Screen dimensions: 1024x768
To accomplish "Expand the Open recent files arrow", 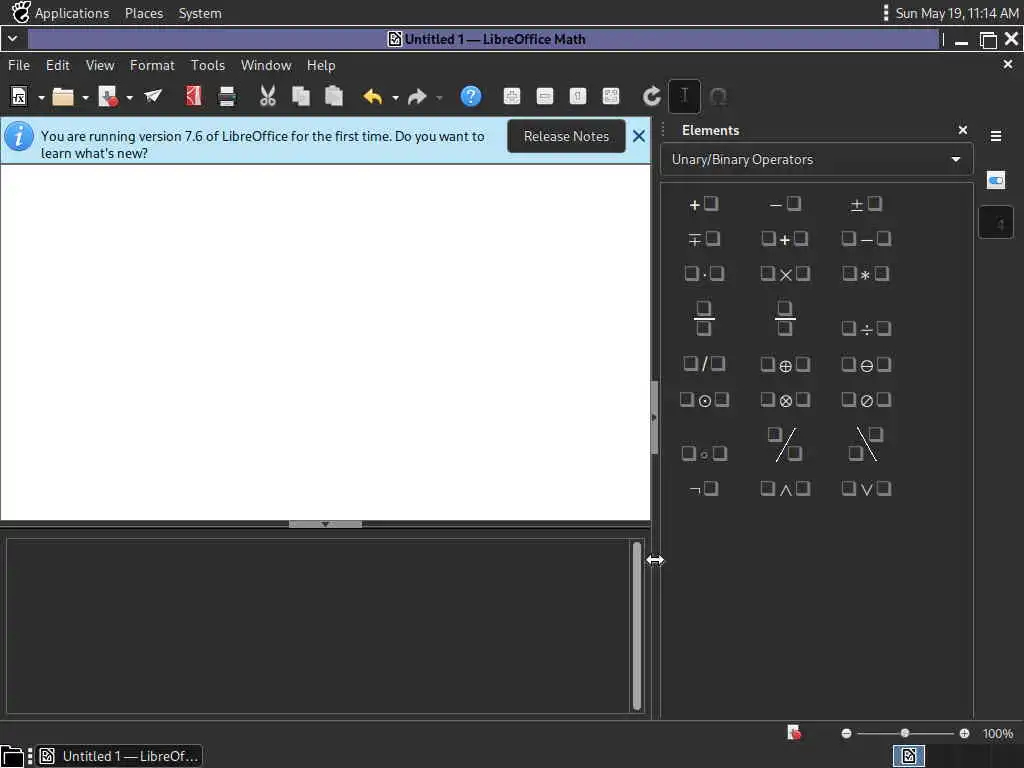I will click(x=86, y=97).
